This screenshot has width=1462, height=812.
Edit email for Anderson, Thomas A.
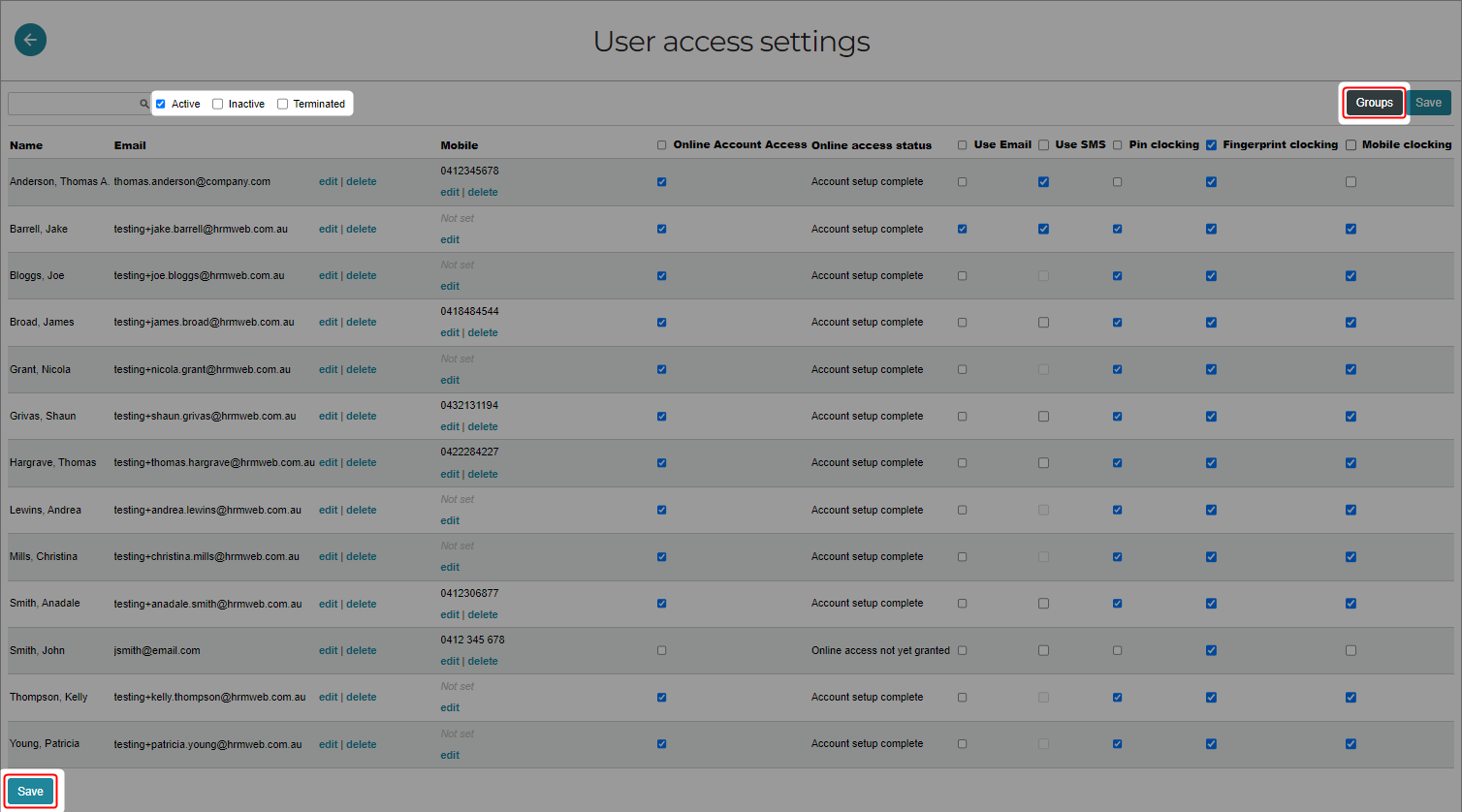tap(328, 182)
